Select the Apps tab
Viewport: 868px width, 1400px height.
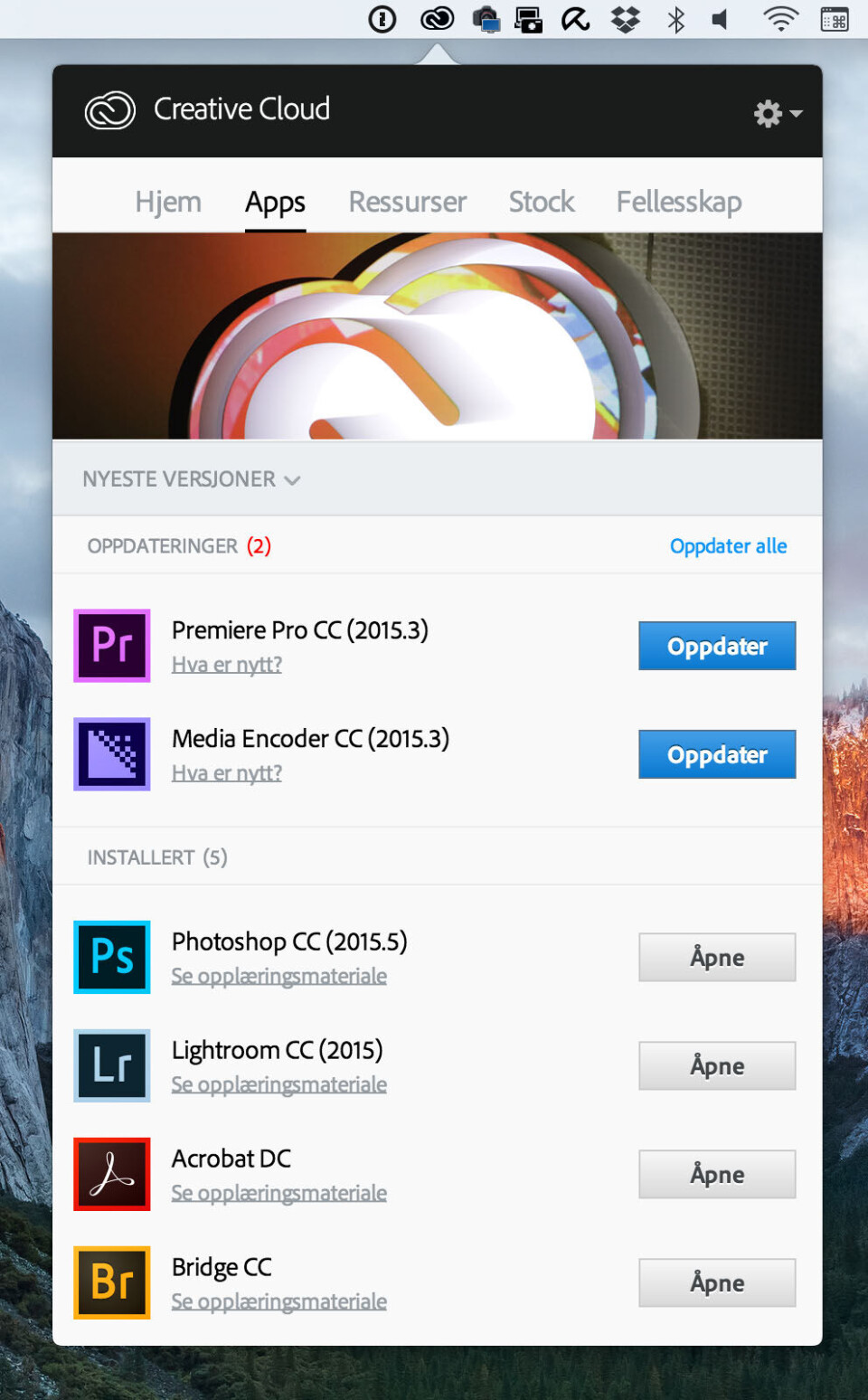point(275,202)
